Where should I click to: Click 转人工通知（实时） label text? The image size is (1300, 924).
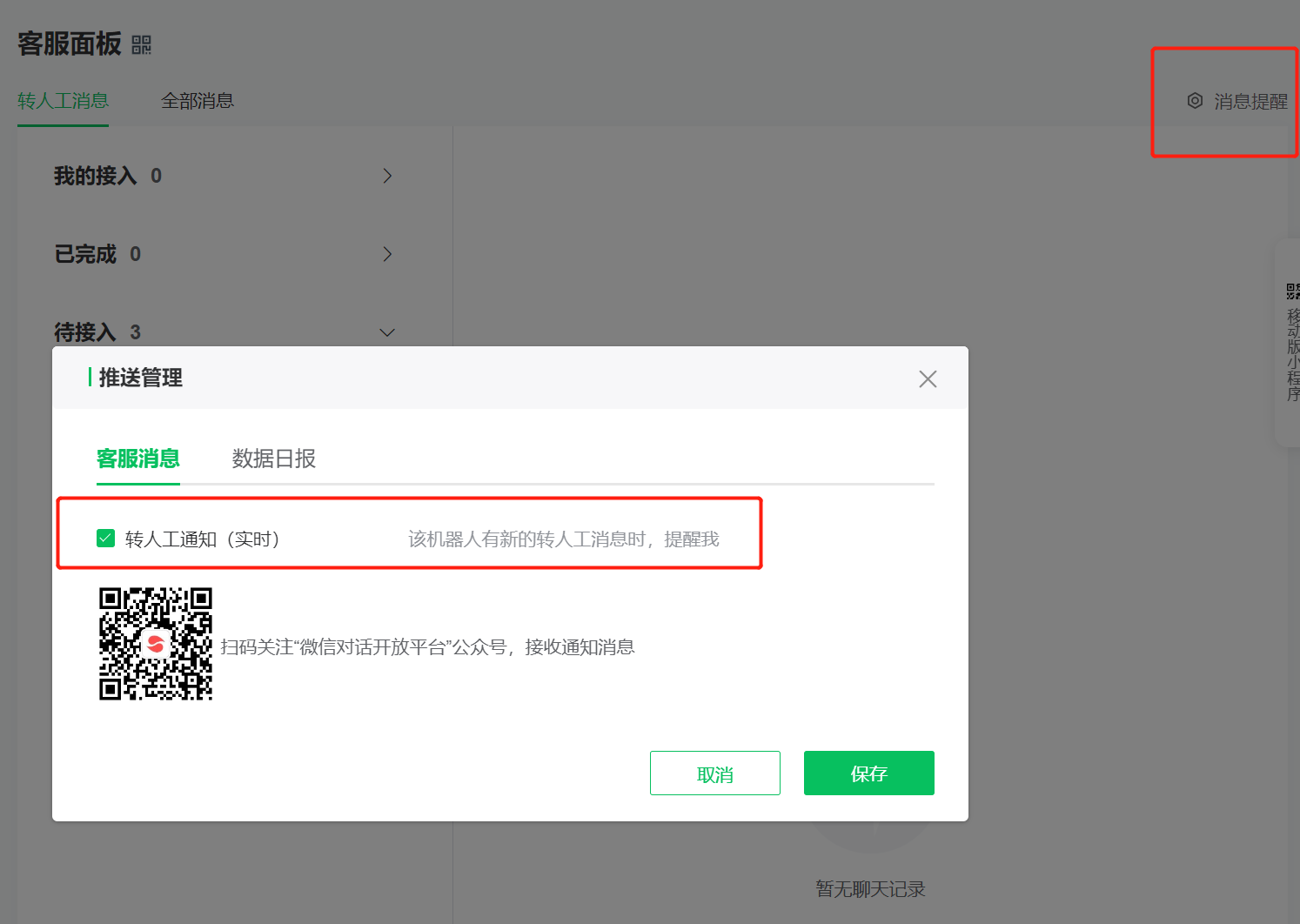pyautogui.click(x=204, y=539)
